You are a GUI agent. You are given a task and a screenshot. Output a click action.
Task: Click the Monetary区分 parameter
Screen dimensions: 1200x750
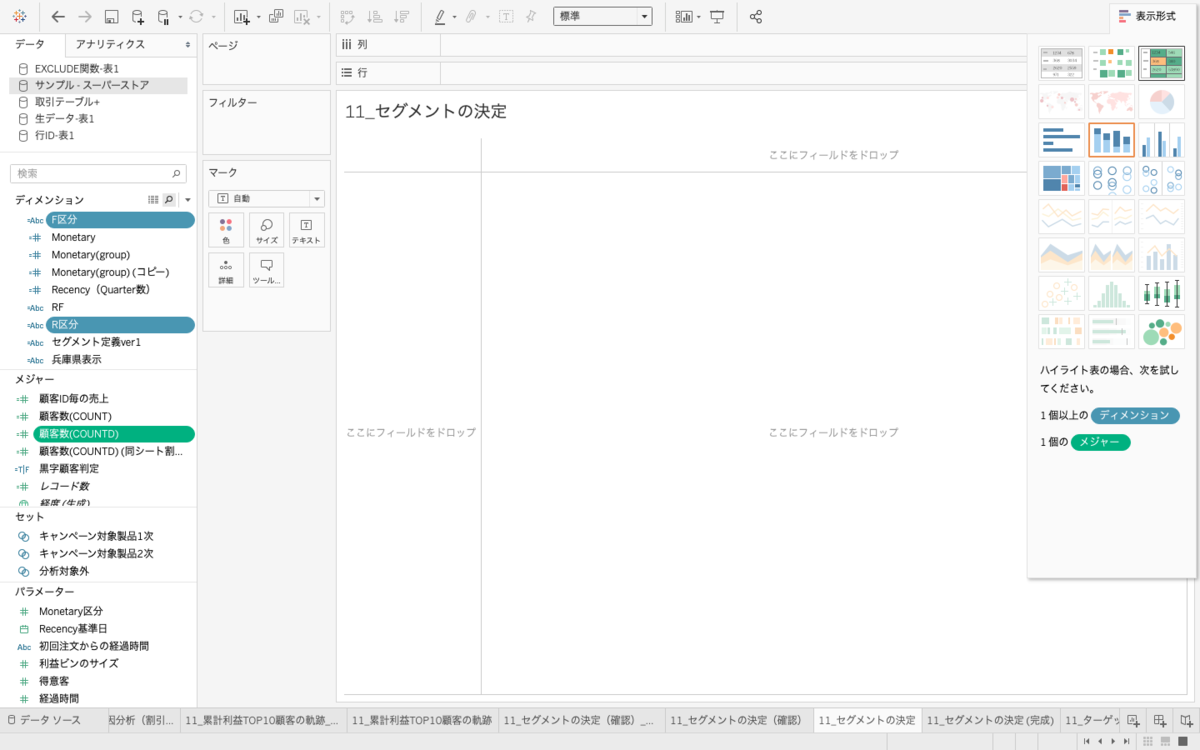(x=71, y=611)
